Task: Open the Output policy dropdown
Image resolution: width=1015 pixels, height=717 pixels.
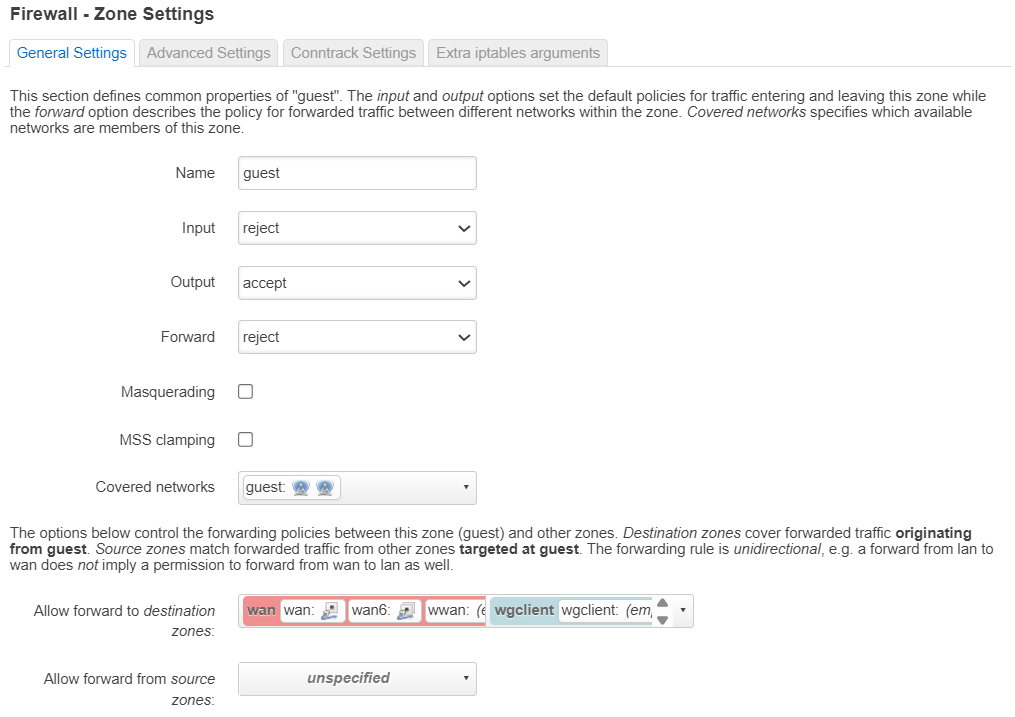Action: pos(357,283)
